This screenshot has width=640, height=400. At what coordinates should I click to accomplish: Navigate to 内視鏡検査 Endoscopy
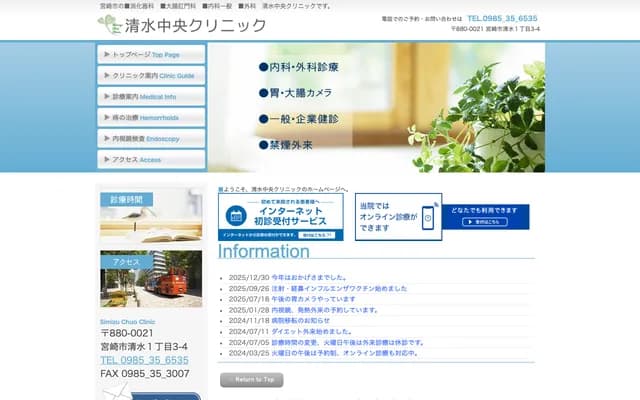coord(151,139)
